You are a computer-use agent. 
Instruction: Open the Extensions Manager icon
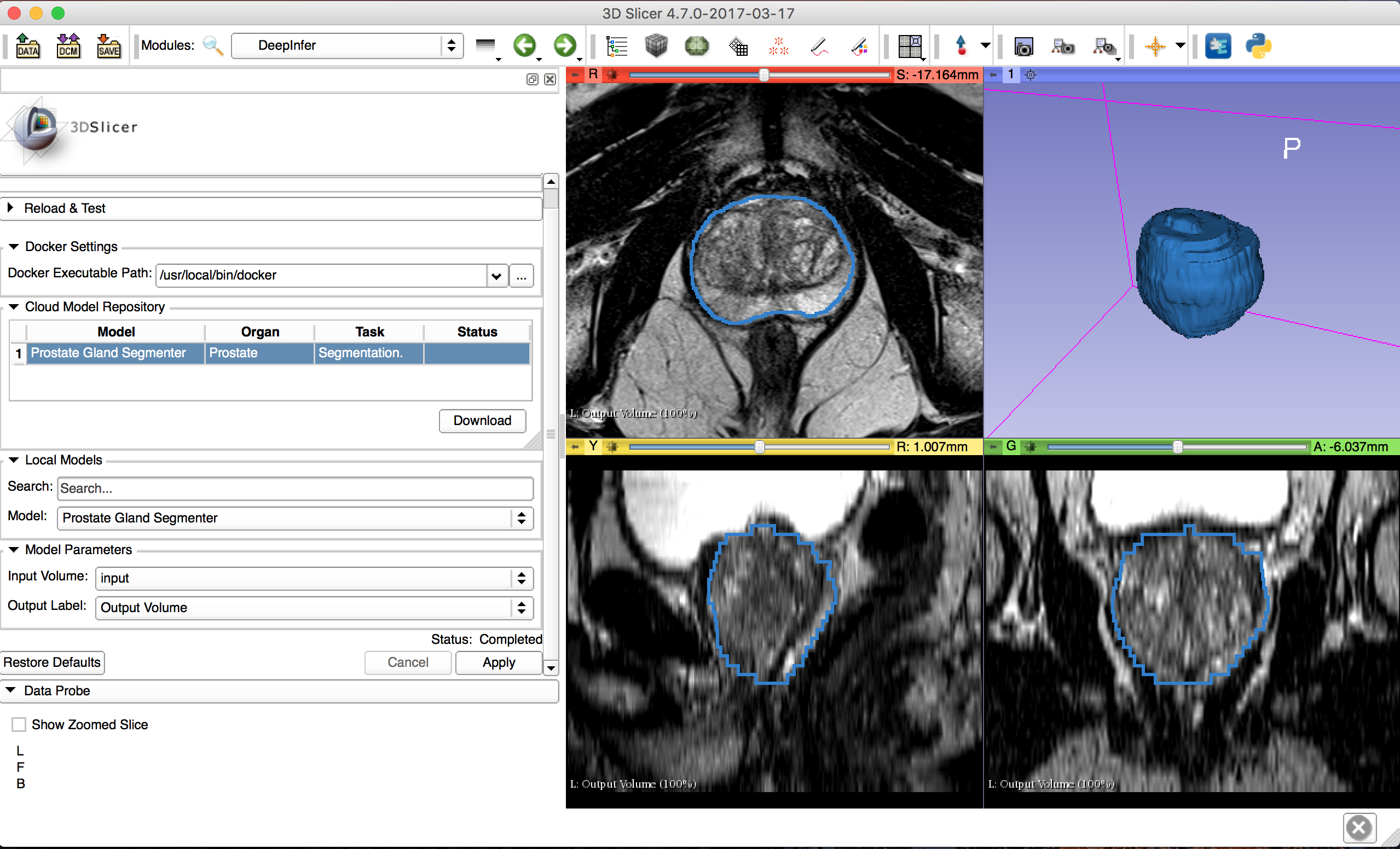pyautogui.click(x=1218, y=46)
